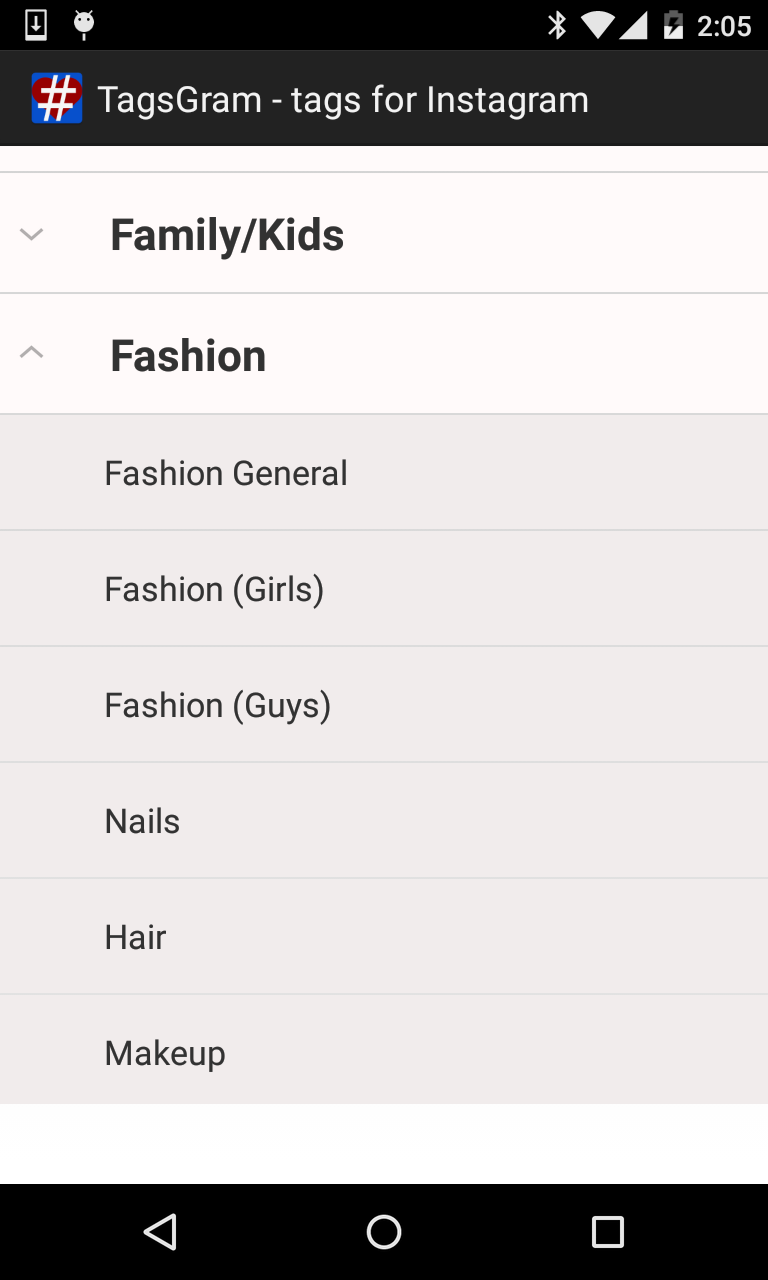Tap the battery status icon
The width and height of the screenshot is (768, 1280).
(674, 25)
